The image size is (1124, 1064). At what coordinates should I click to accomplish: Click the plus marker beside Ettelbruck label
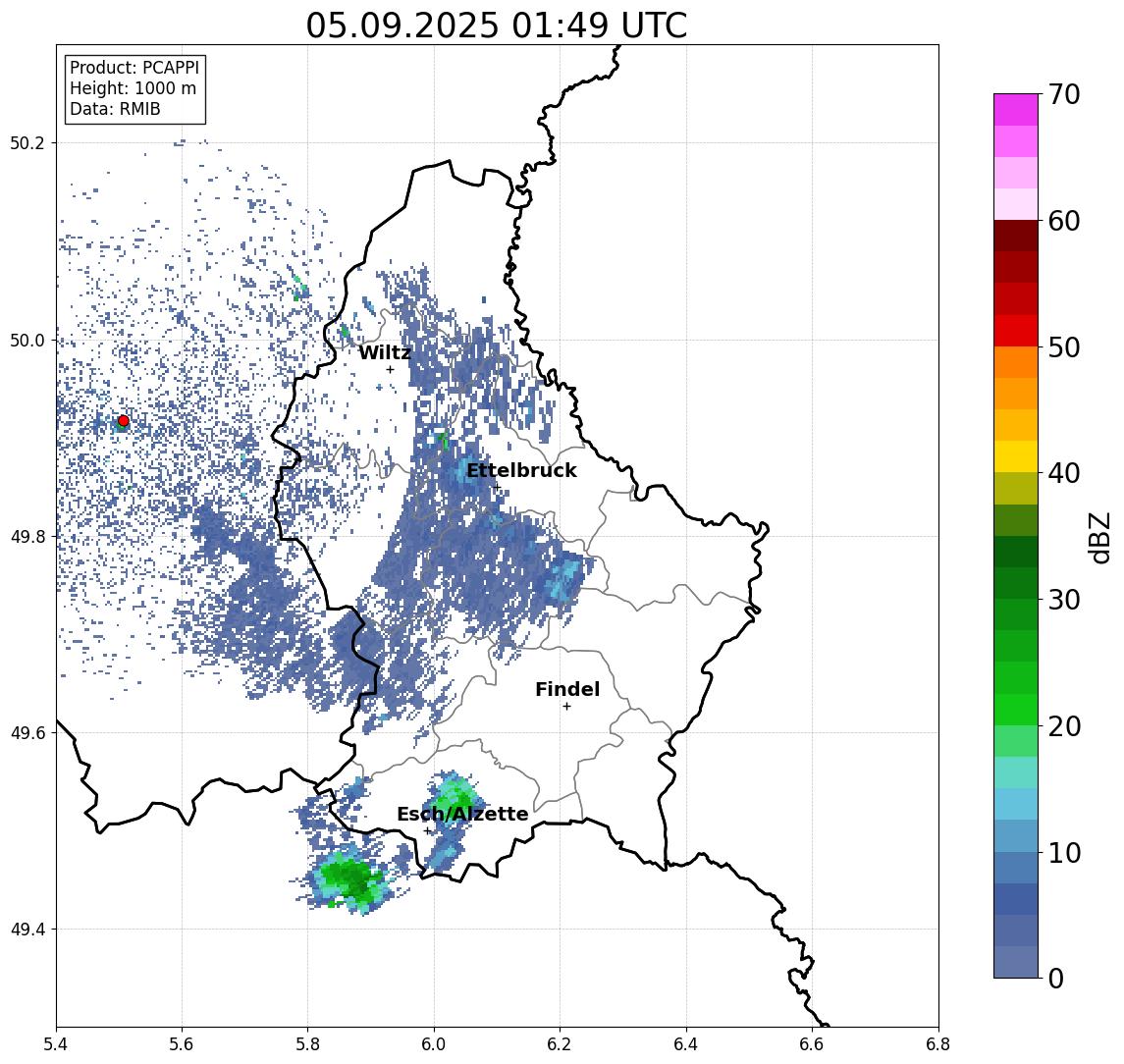[x=497, y=488]
